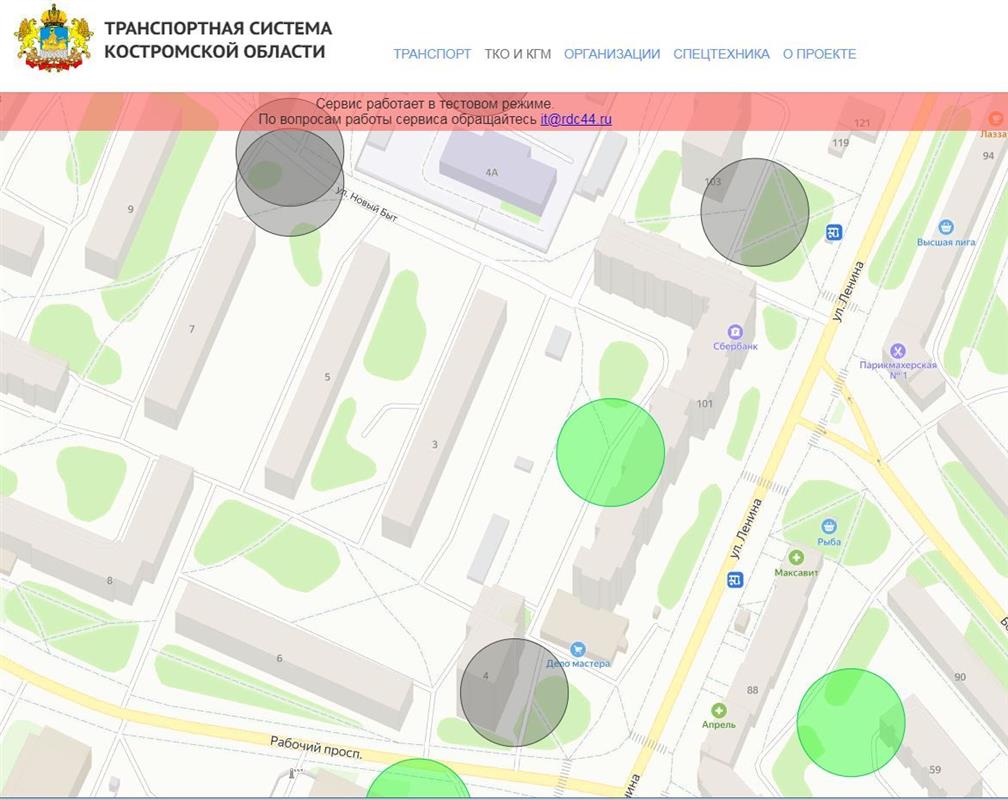Image resolution: width=1008 pixels, height=800 pixels.
Task: Open the СПЕЦТЕХНИКА menu item
Action: [x=721, y=54]
